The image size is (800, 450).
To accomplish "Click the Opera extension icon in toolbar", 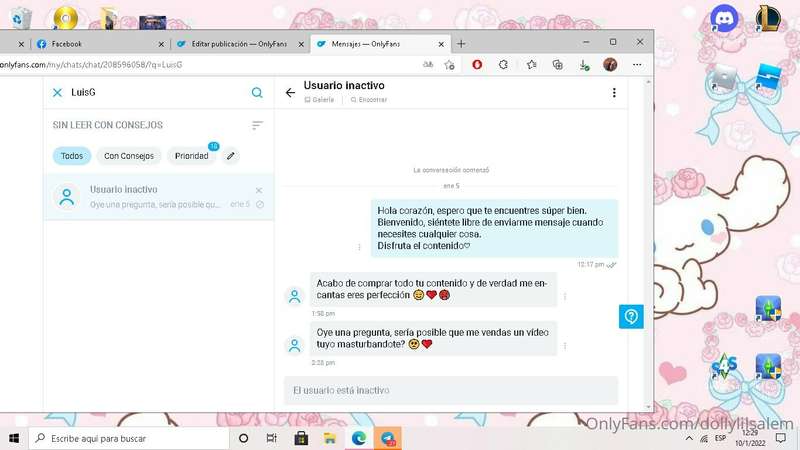I will [x=477, y=65].
